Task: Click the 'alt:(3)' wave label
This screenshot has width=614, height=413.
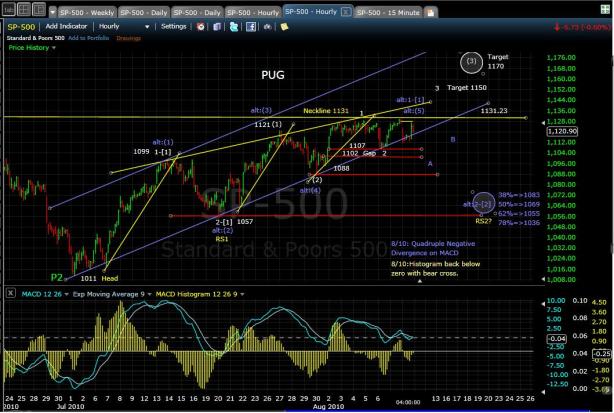Action: tap(261, 110)
